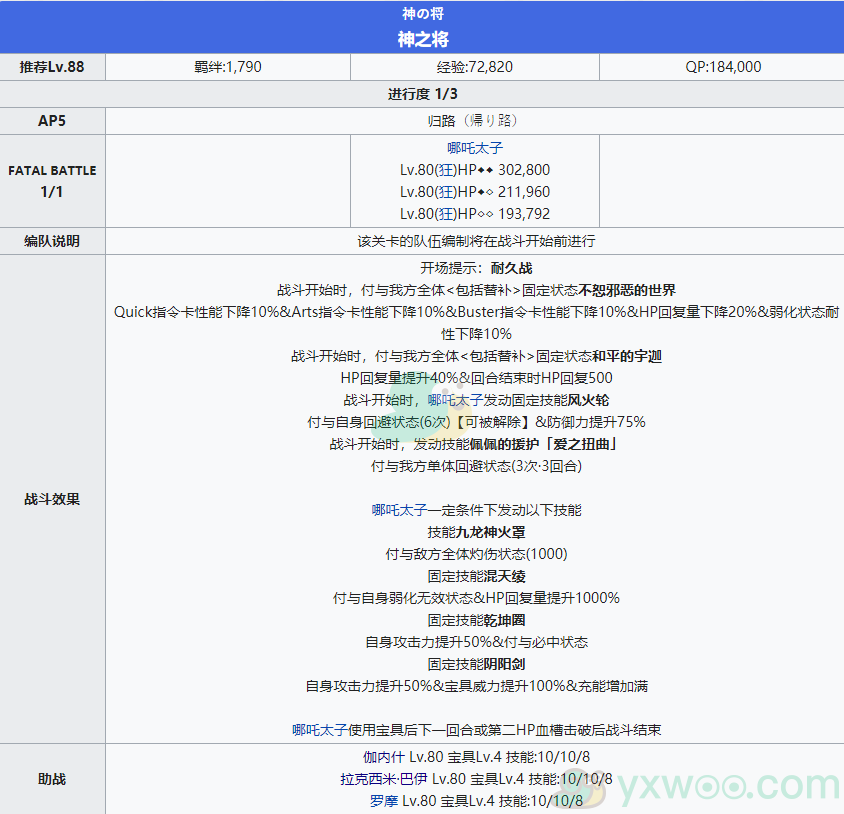Viewport: 844px width, 814px height.
Task: Click the 编队说明 row header
Action: point(52,241)
